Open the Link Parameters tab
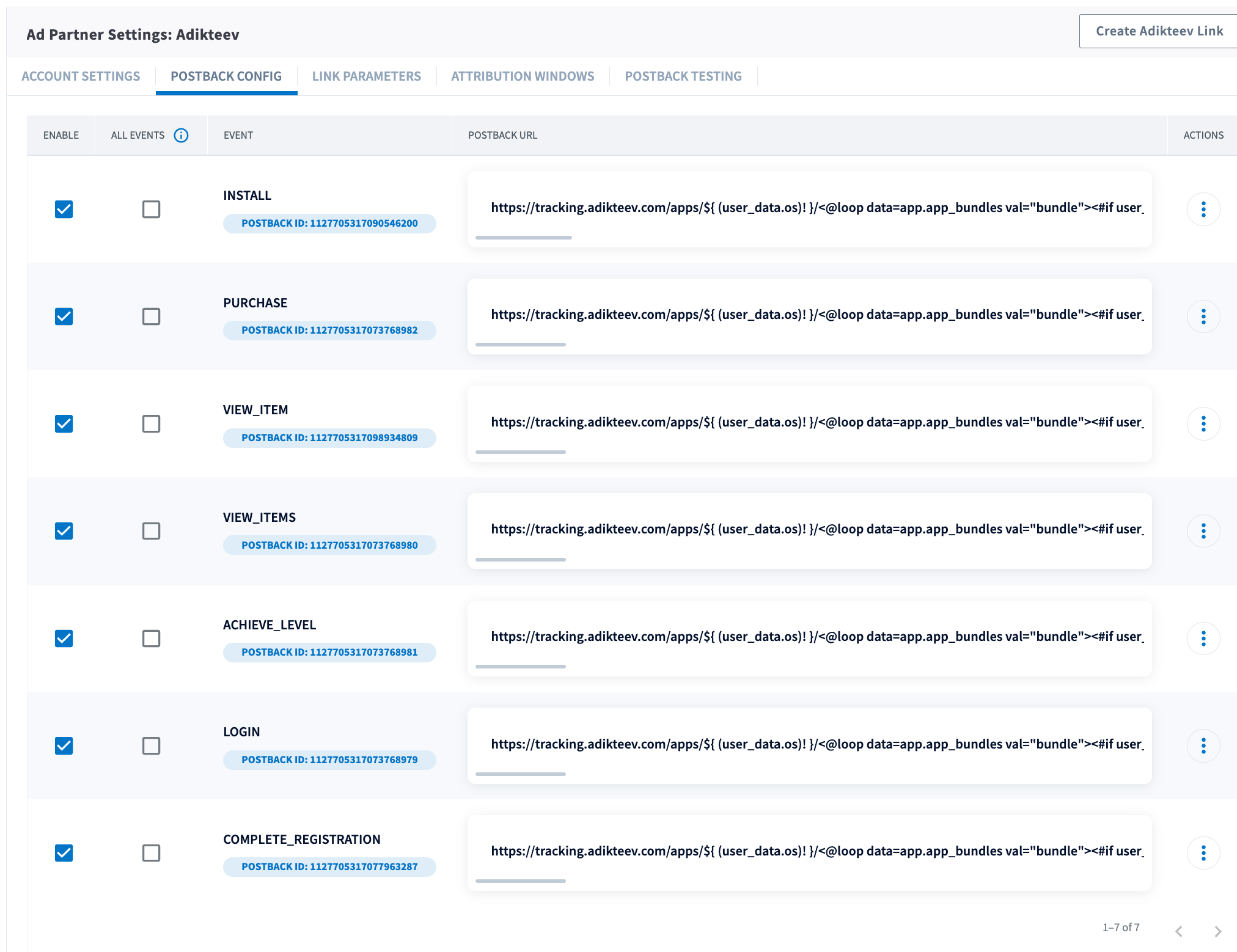Screen dimensions: 1237x952 pos(366,76)
